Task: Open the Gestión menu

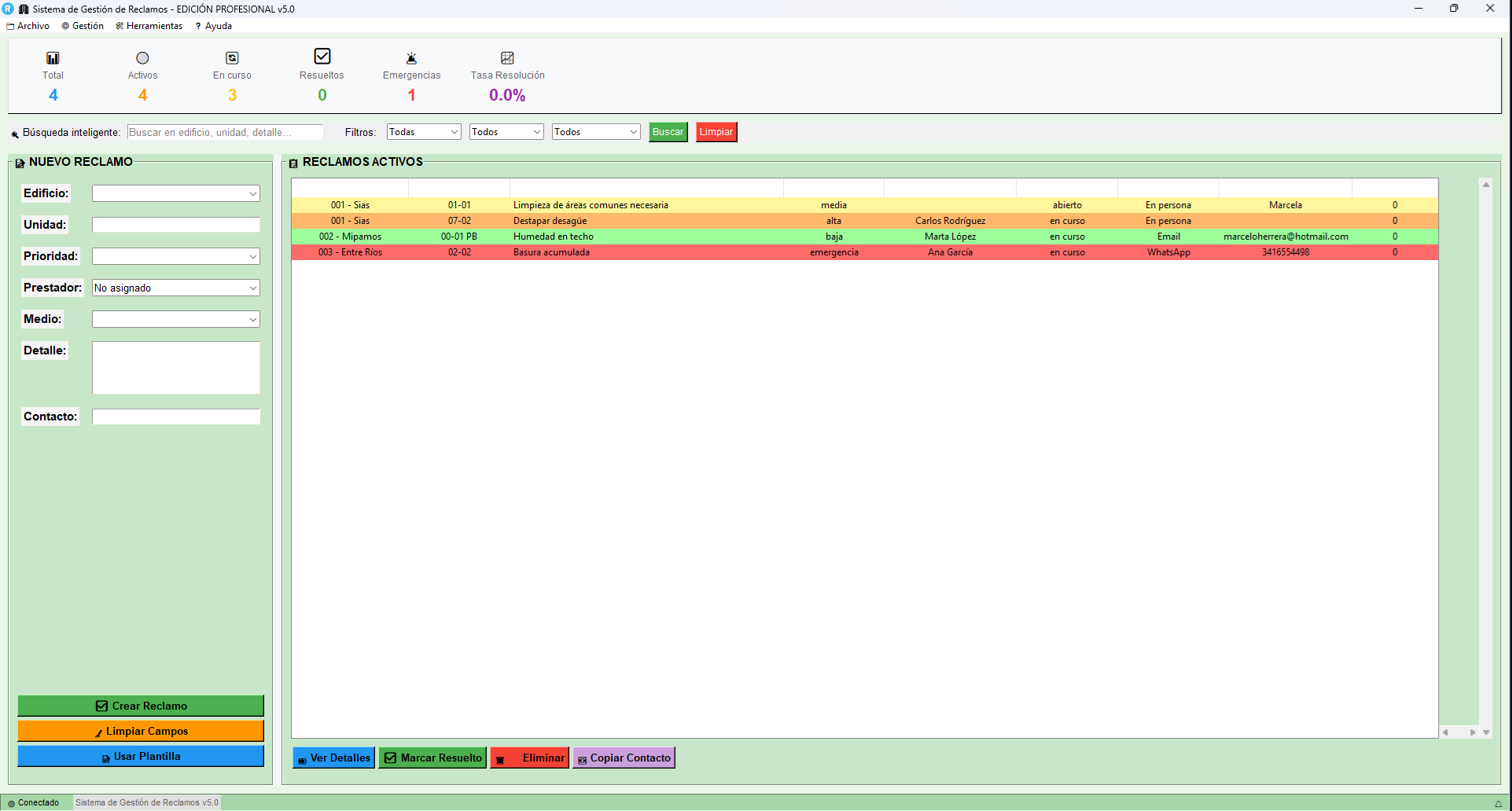Action: click(x=83, y=25)
